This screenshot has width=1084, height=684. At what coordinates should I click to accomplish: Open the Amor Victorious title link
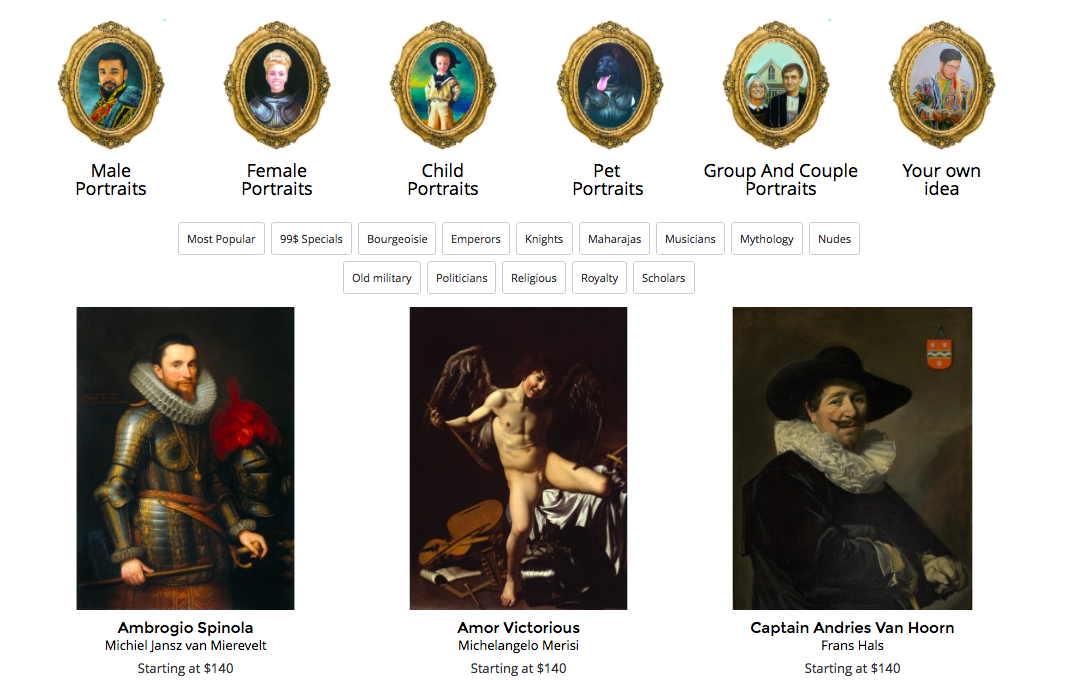point(518,627)
